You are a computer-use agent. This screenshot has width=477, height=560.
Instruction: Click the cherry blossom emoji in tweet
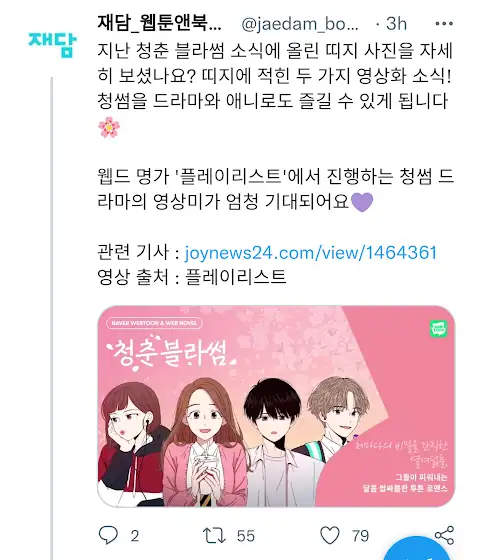pos(109,127)
